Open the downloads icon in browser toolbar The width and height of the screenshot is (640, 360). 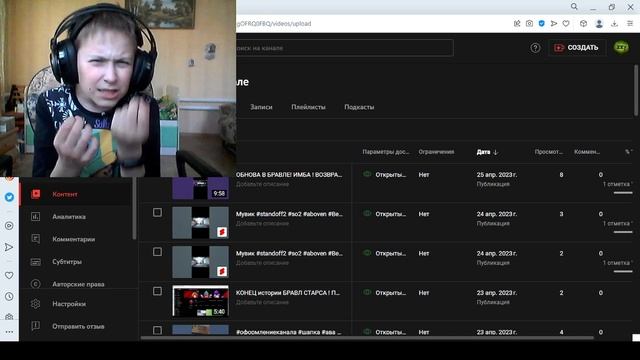[x=614, y=24]
